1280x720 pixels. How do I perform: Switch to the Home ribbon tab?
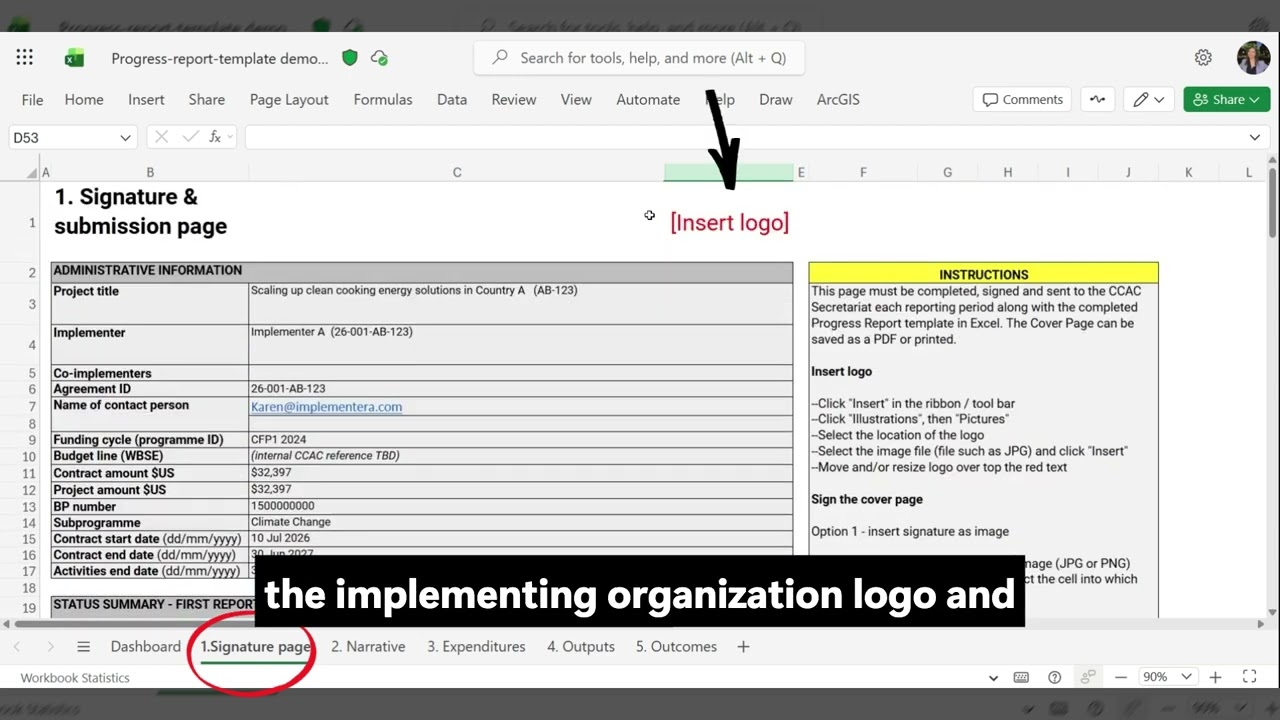(84, 99)
